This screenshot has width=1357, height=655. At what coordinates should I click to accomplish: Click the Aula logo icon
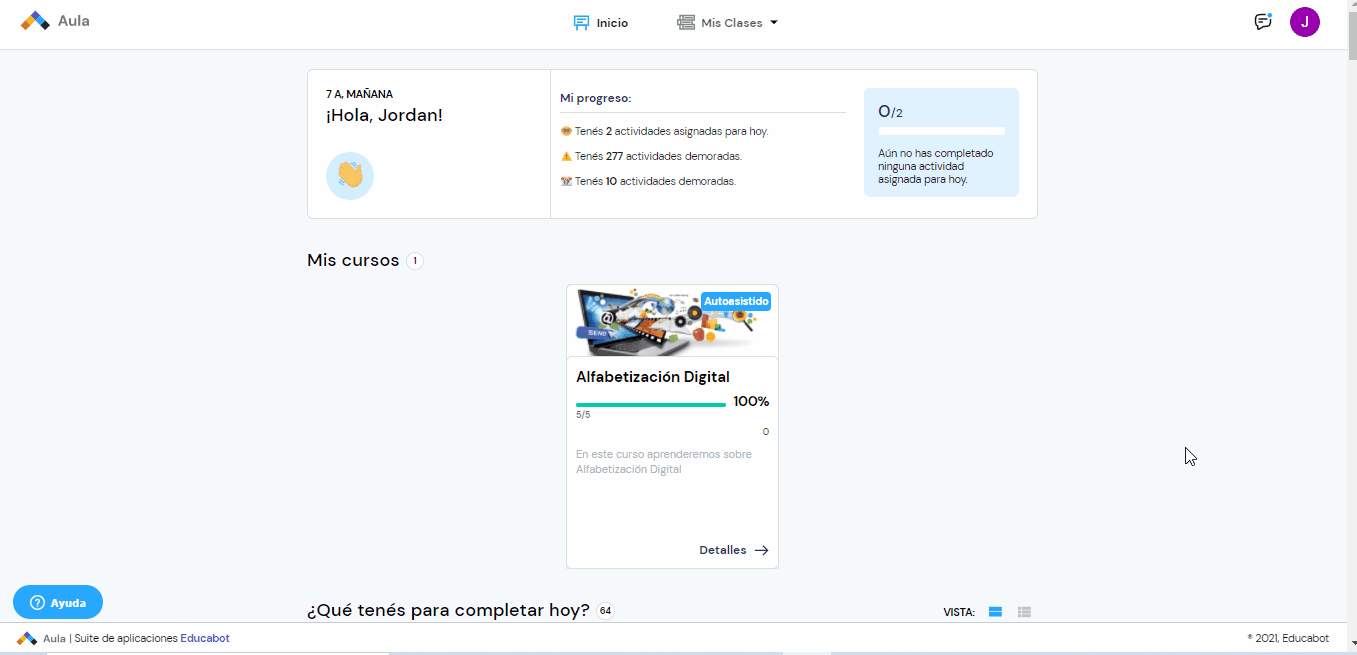[35, 20]
